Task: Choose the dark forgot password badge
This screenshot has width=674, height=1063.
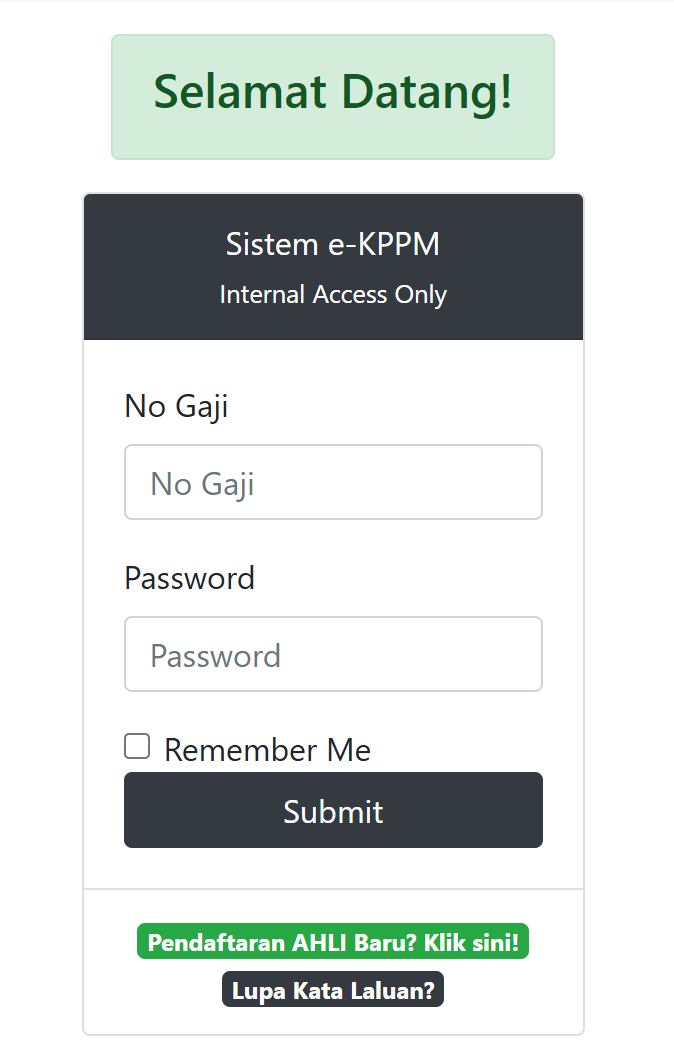Action: 333,991
